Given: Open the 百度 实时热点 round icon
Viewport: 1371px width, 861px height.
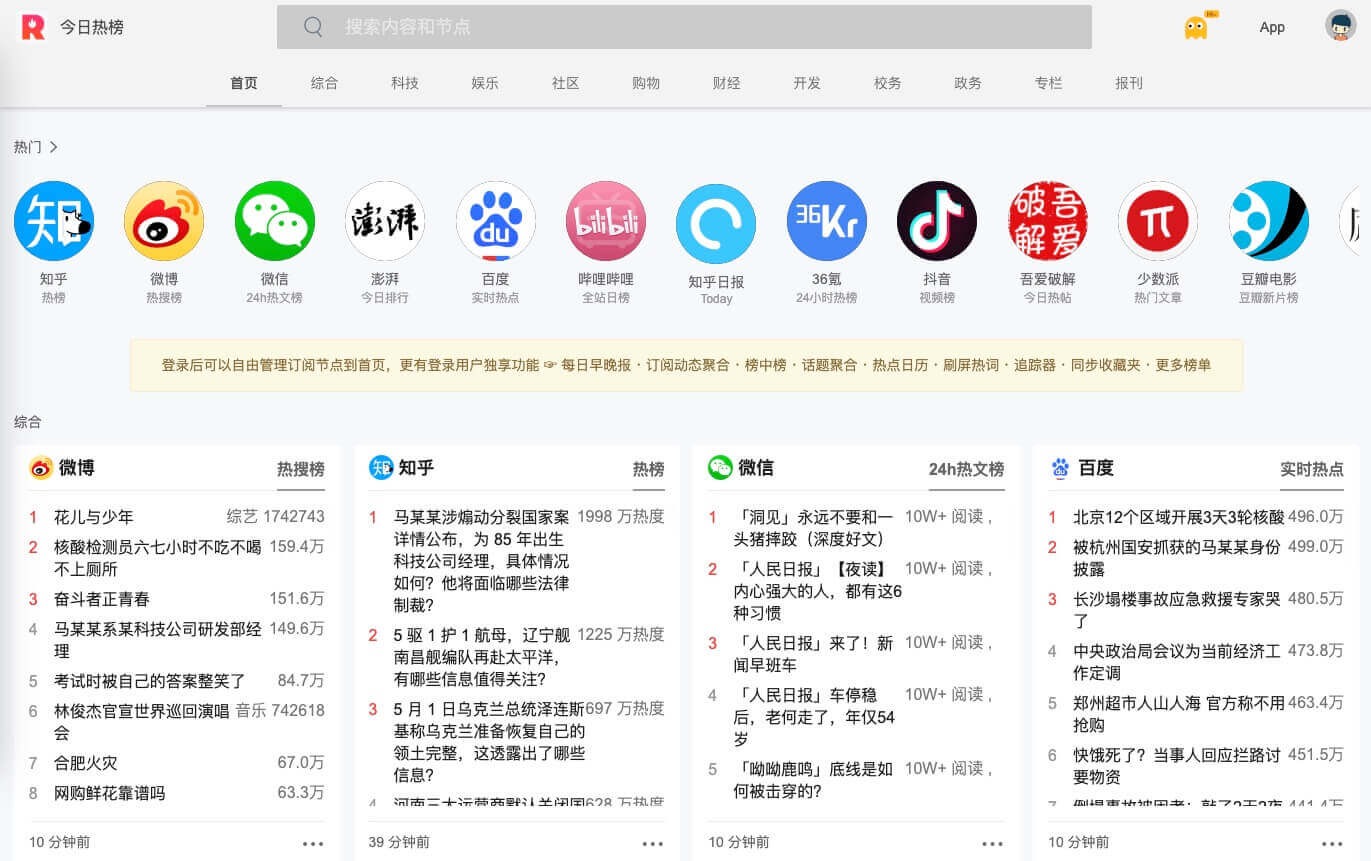Looking at the screenshot, I should [x=496, y=221].
